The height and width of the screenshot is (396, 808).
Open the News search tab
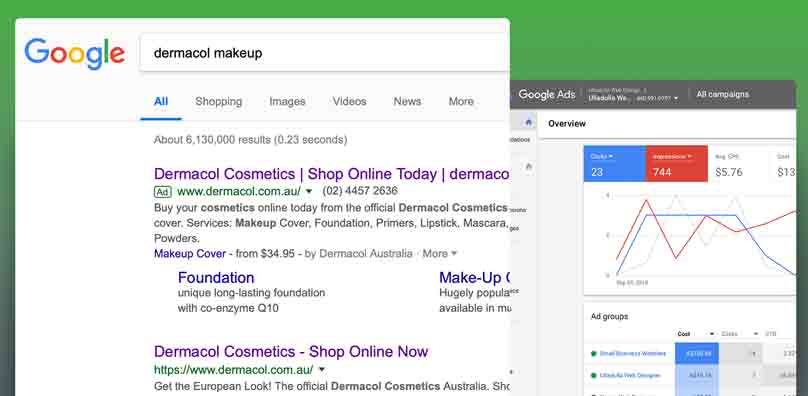(407, 102)
